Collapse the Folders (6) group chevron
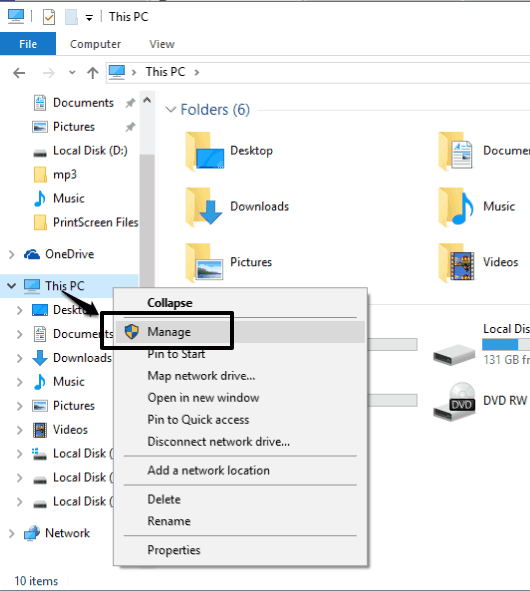The width and height of the screenshot is (530, 591). [x=171, y=110]
